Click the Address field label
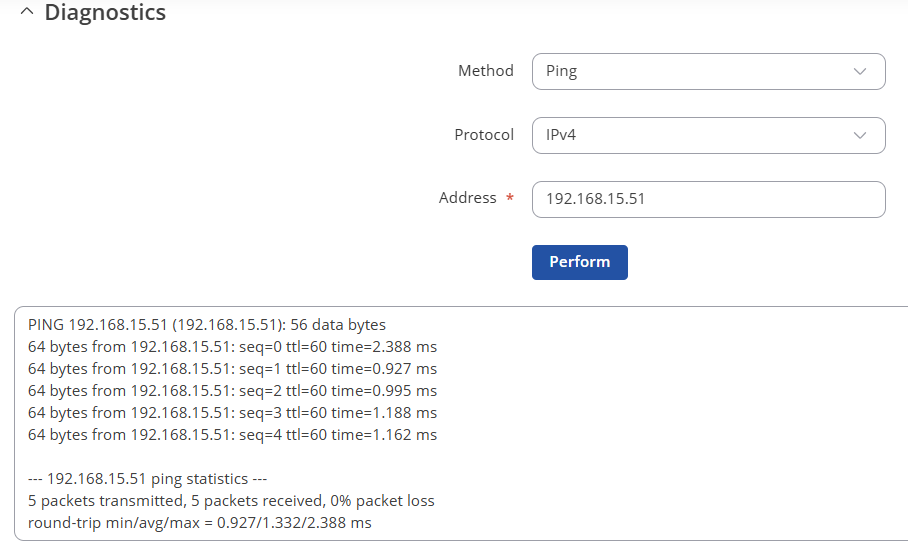Image resolution: width=908 pixels, height=548 pixels. pos(467,198)
